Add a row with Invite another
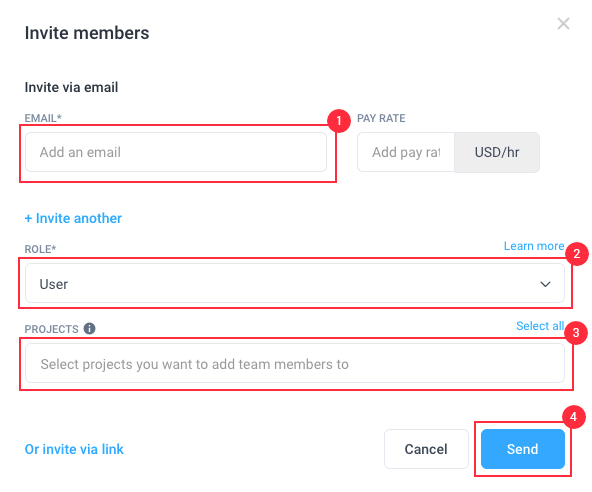Image resolution: width=592 pixels, height=492 pixels. pyautogui.click(x=73, y=218)
